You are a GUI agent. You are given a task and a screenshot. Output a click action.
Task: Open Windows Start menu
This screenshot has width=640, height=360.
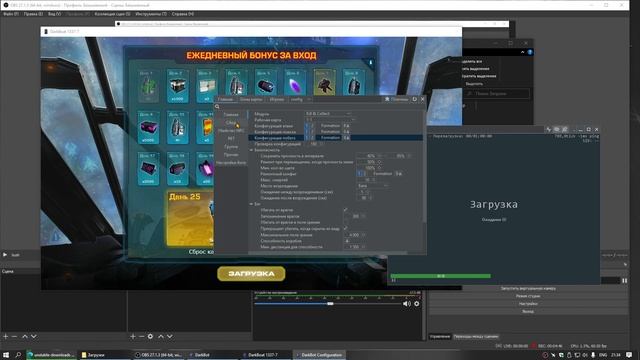tap(6, 355)
